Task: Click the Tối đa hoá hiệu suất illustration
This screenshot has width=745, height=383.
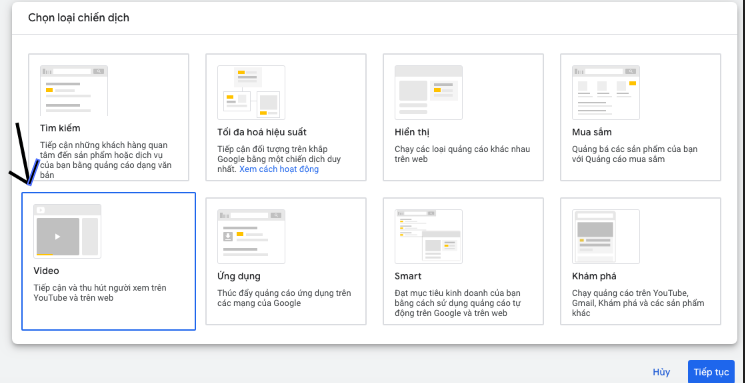Action: coord(251,92)
